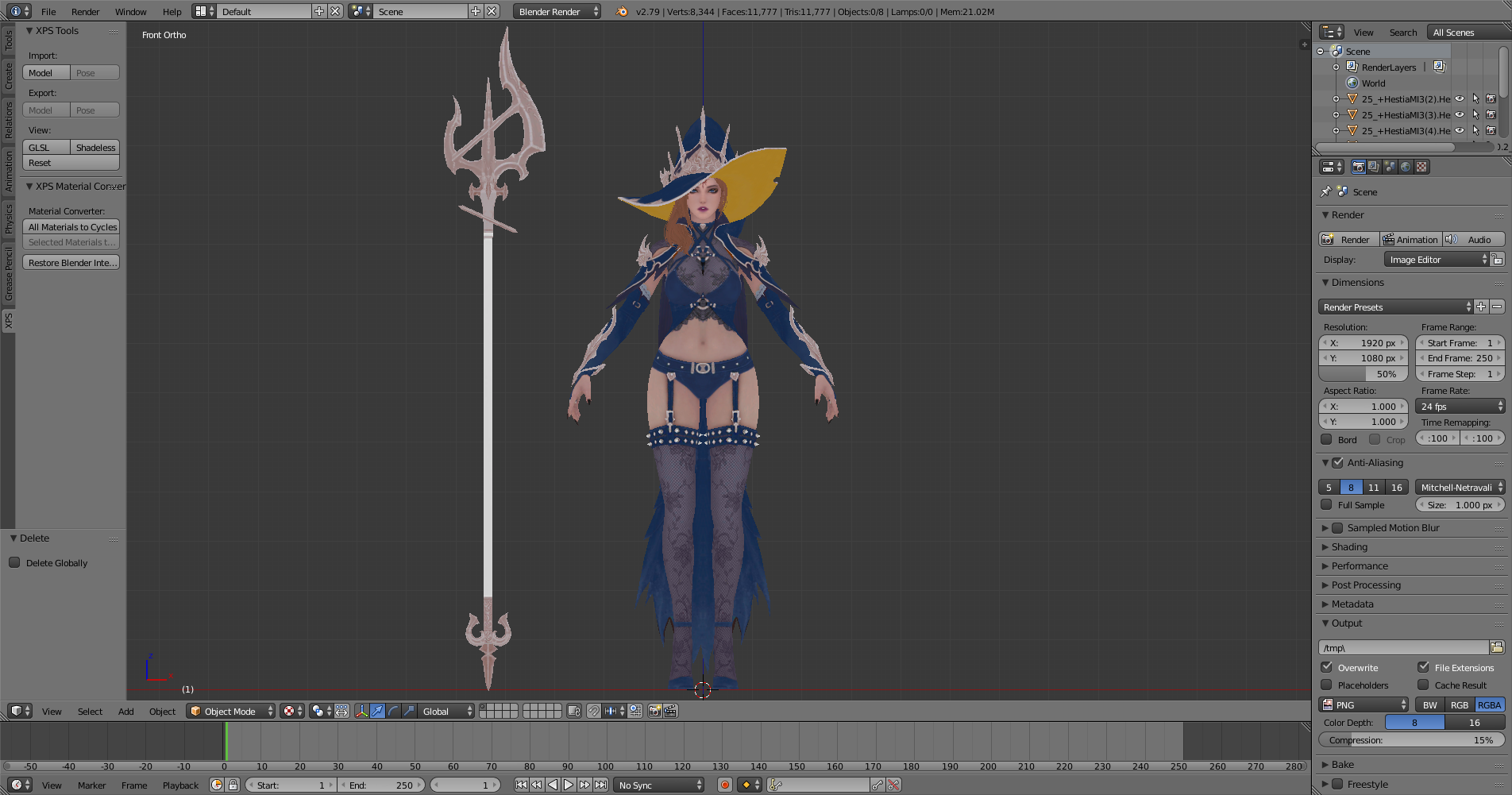Open the Window menu
Image resolution: width=1512 pixels, height=795 pixels.
point(131,11)
